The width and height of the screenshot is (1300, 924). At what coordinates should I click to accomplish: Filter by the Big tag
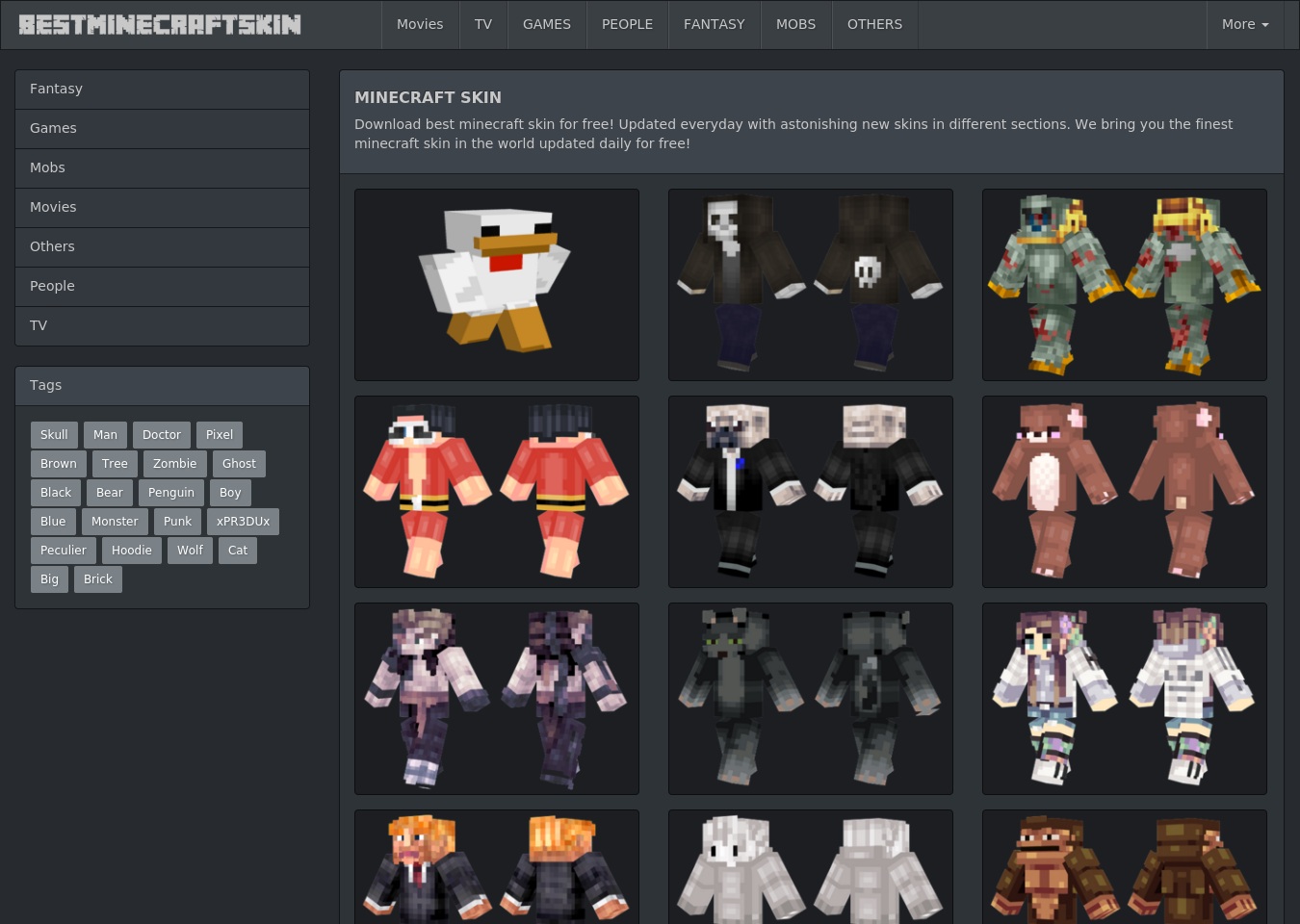tap(49, 579)
